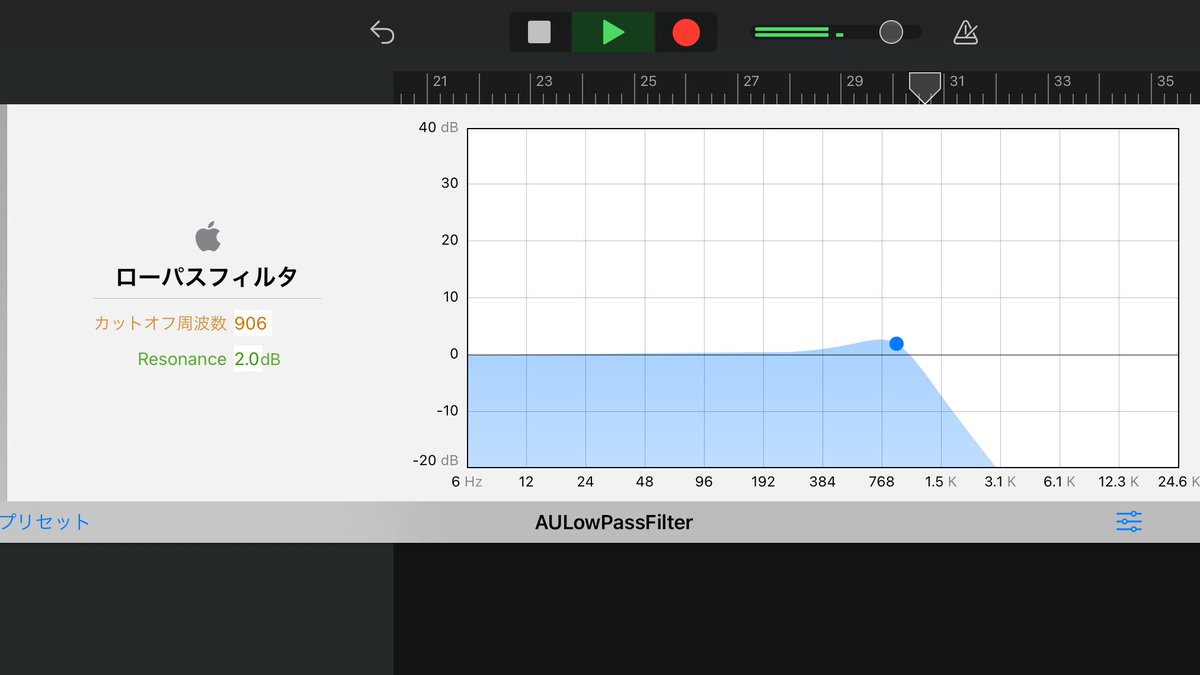Click the 40 dB axis label

coord(439,127)
